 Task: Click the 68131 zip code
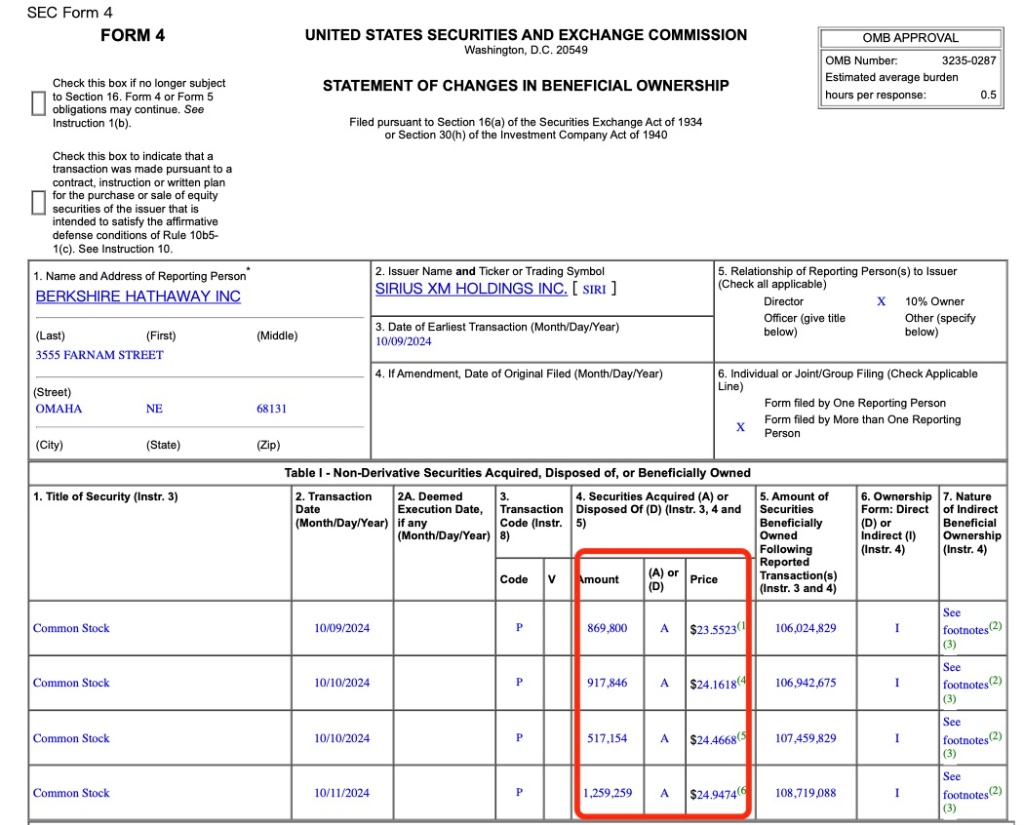tap(271, 409)
